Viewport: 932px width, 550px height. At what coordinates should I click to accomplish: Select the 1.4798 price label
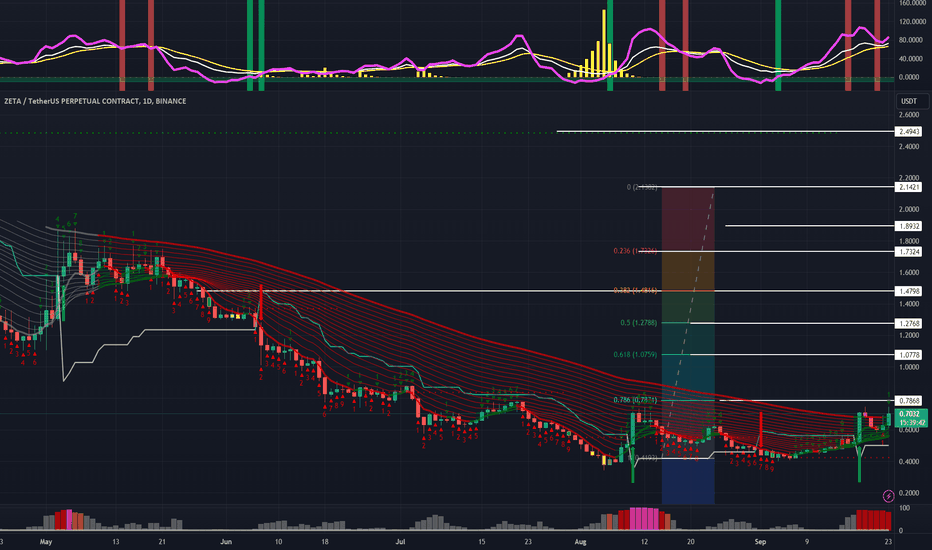coord(909,291)
